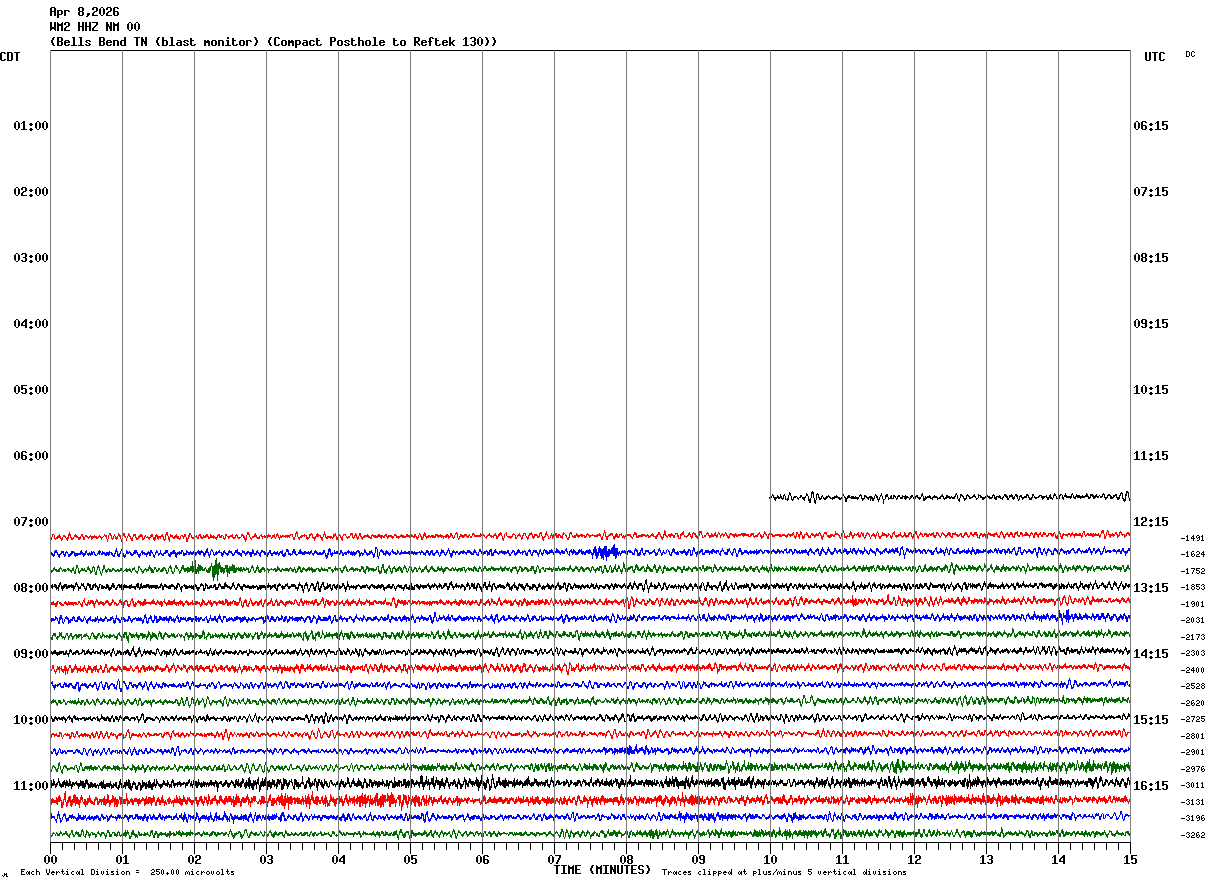Click the blue event burst near minute 08
Screen dimensions: 1210x886
tap(606, 552)
